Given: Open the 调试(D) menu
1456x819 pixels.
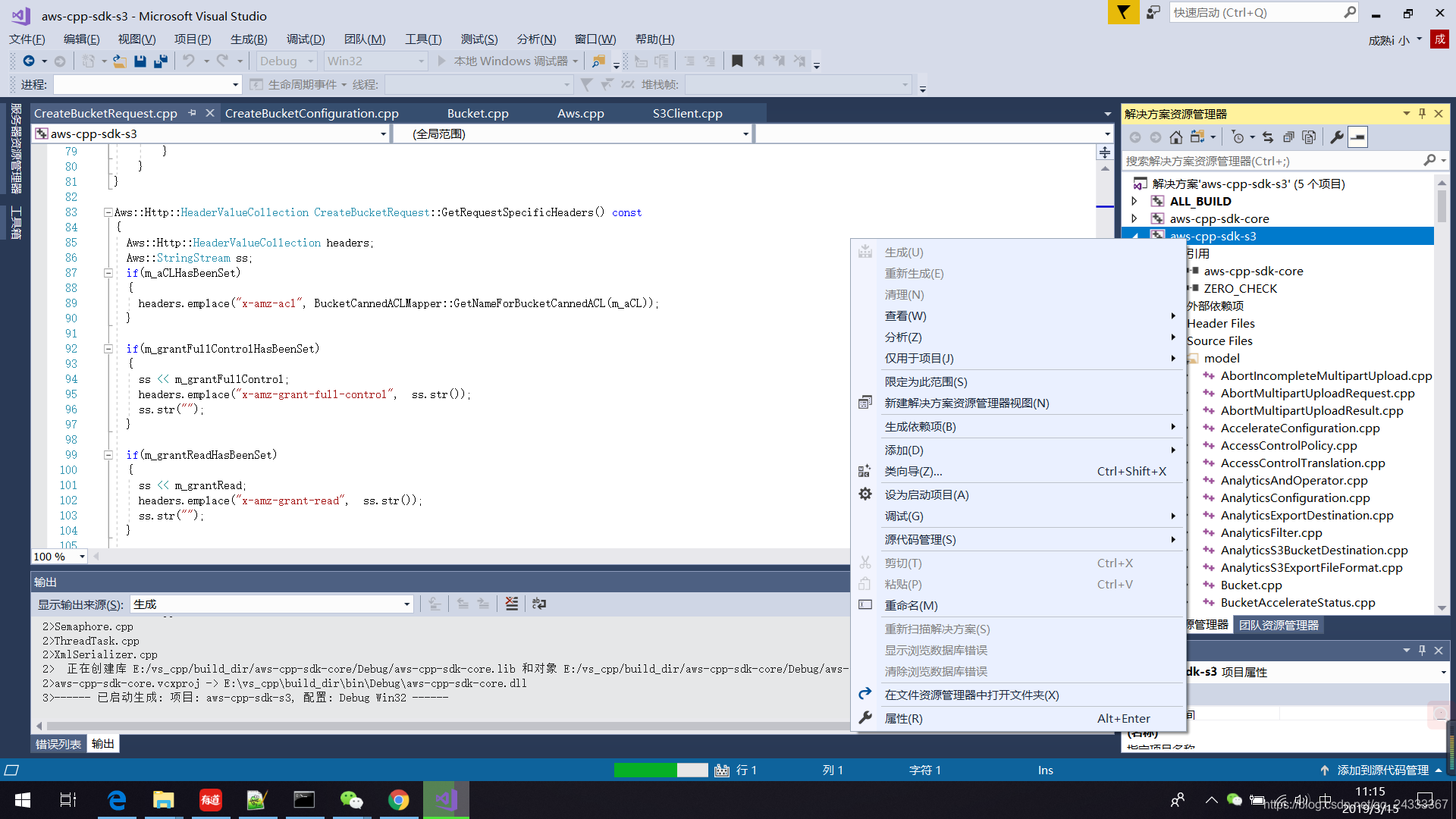Looking at the screenshot, I should pos(305,39).
